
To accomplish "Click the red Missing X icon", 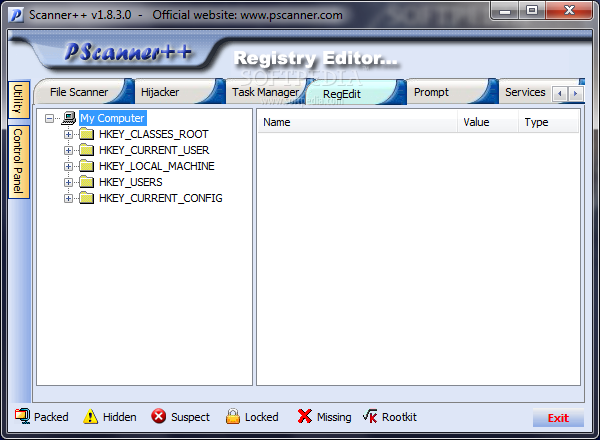I will (x=305, y=416).
